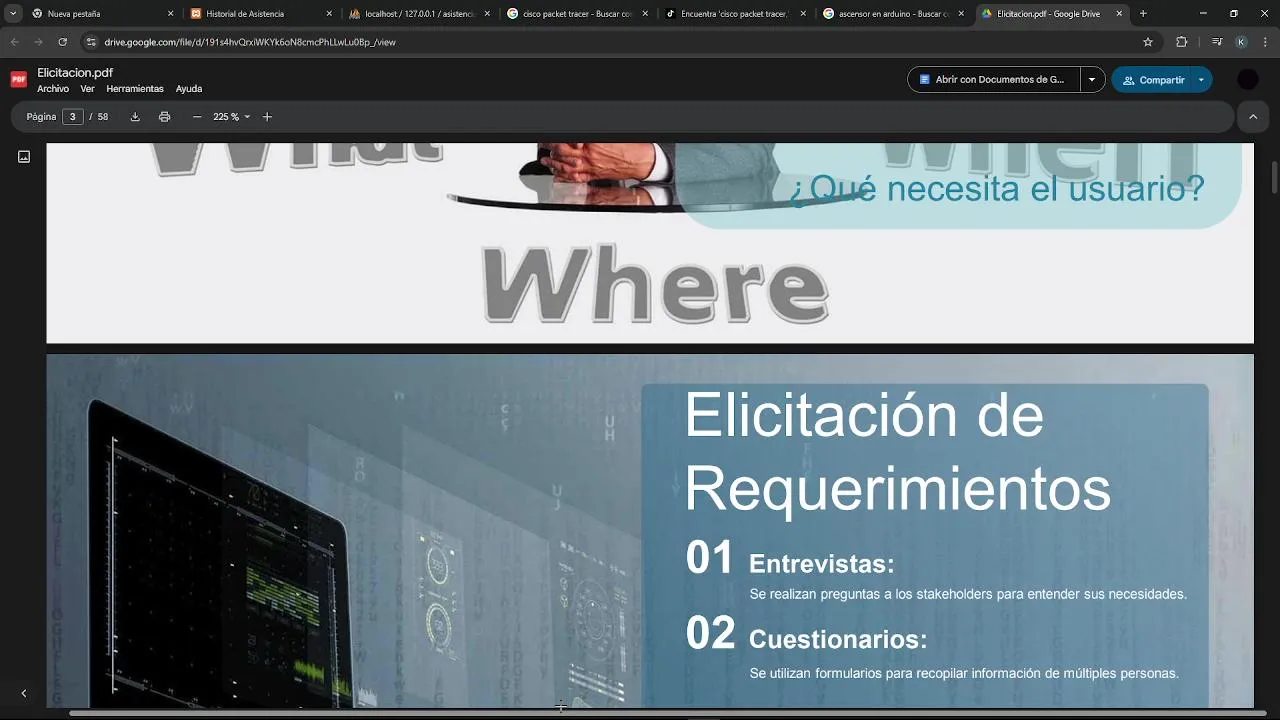The height and width of the screenshot is (720, 1280).
Task: Open the media controls icon in browser toolbar
Action: click(x=1216, y=42)
